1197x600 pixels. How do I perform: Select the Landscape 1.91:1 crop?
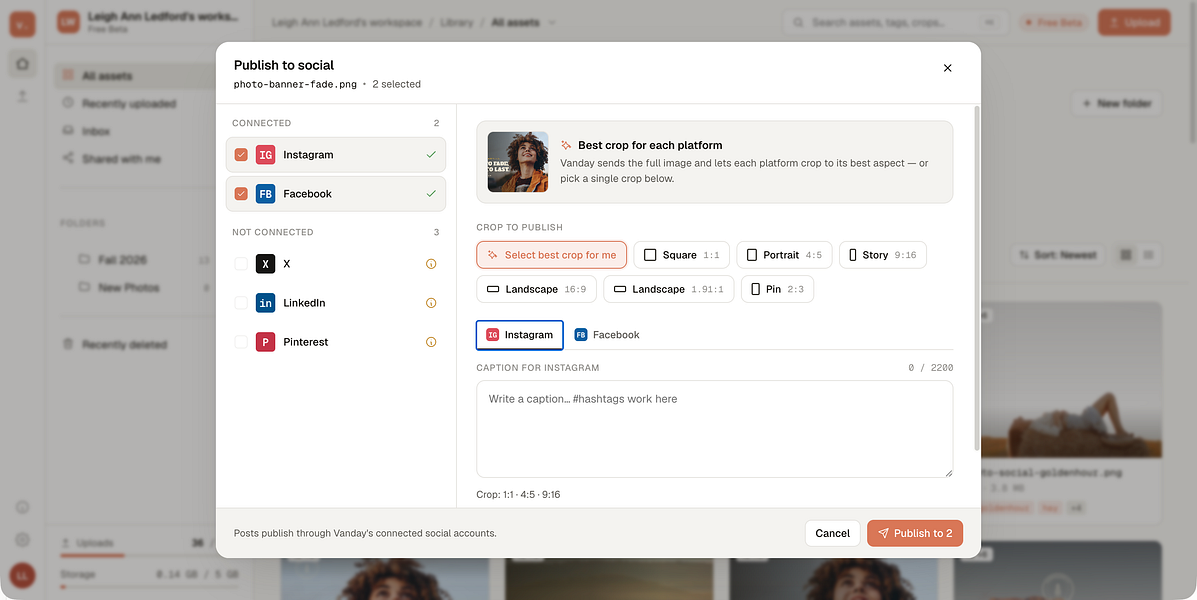(x=669, y=289)
